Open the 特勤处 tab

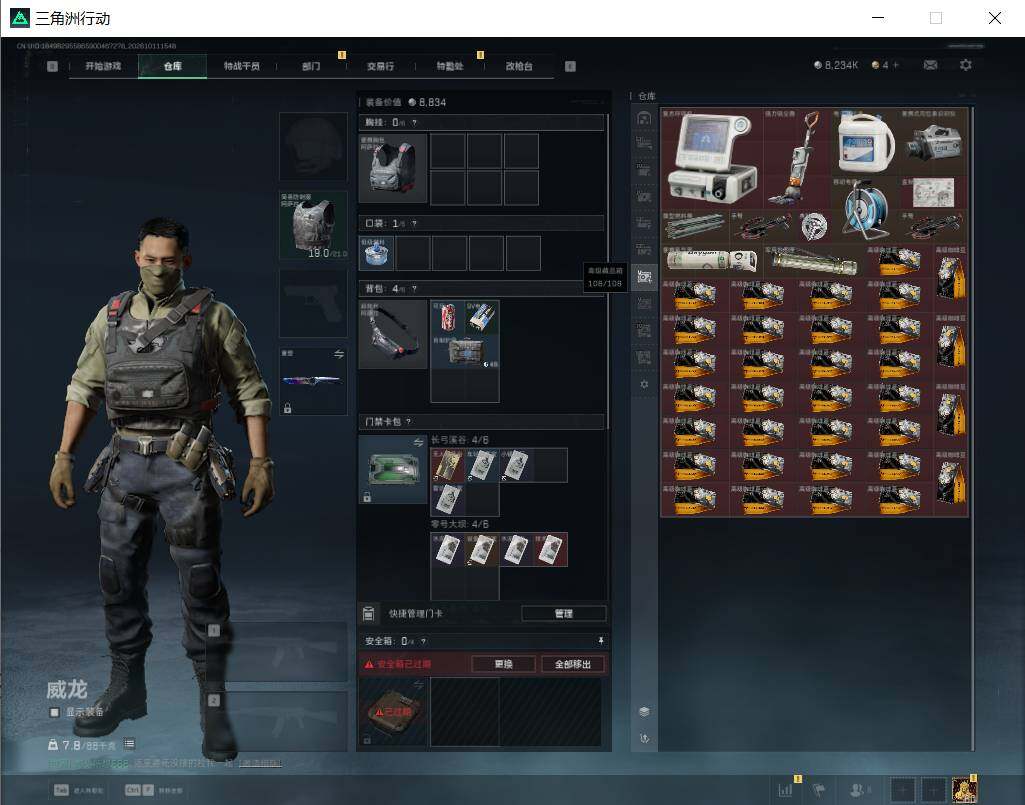pyautogui.click(x=450, y=66)
